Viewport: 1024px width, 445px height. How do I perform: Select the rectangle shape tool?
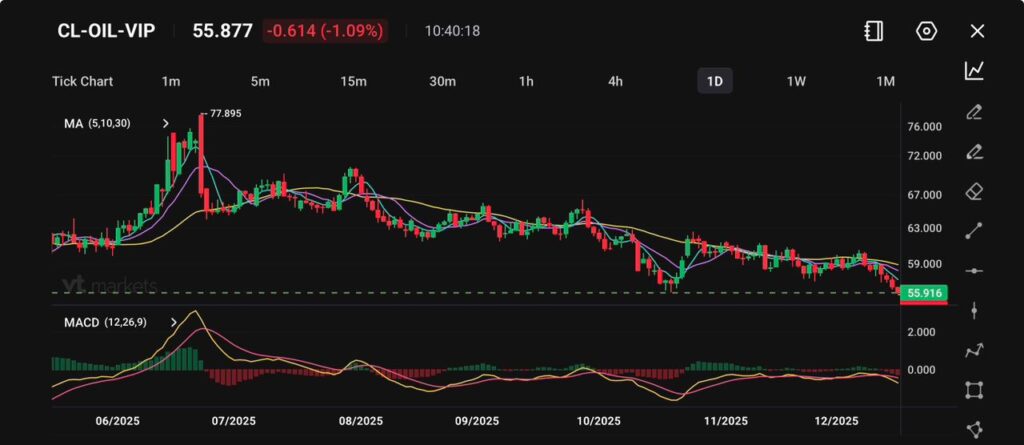pos(974,390)
